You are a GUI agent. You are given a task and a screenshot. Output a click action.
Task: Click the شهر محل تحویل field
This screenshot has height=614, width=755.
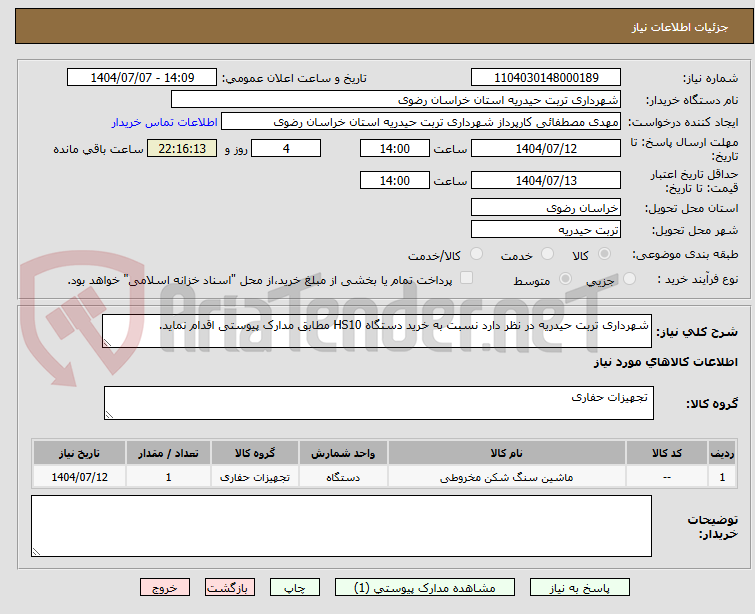546,230
